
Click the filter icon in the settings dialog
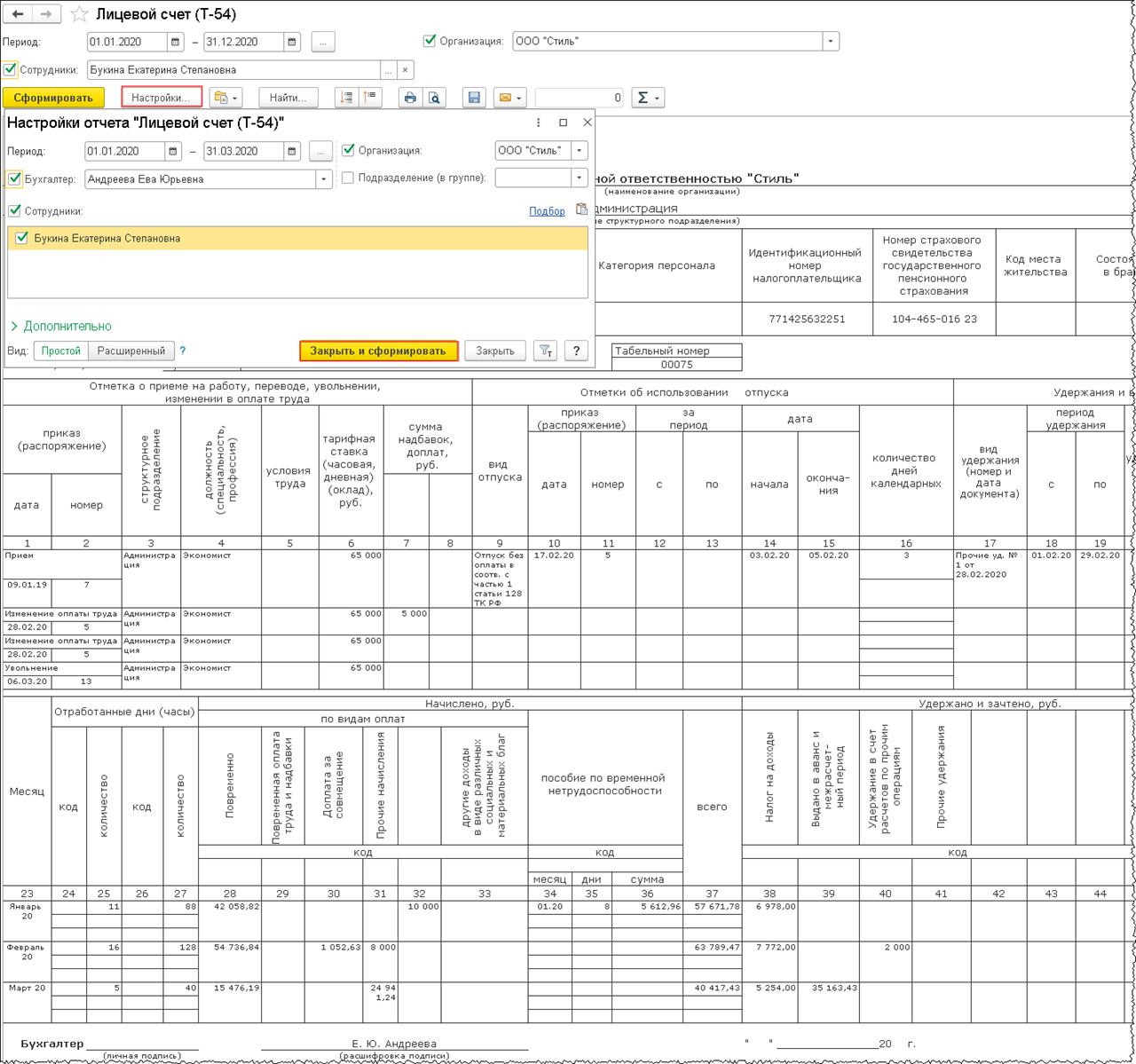545,351
